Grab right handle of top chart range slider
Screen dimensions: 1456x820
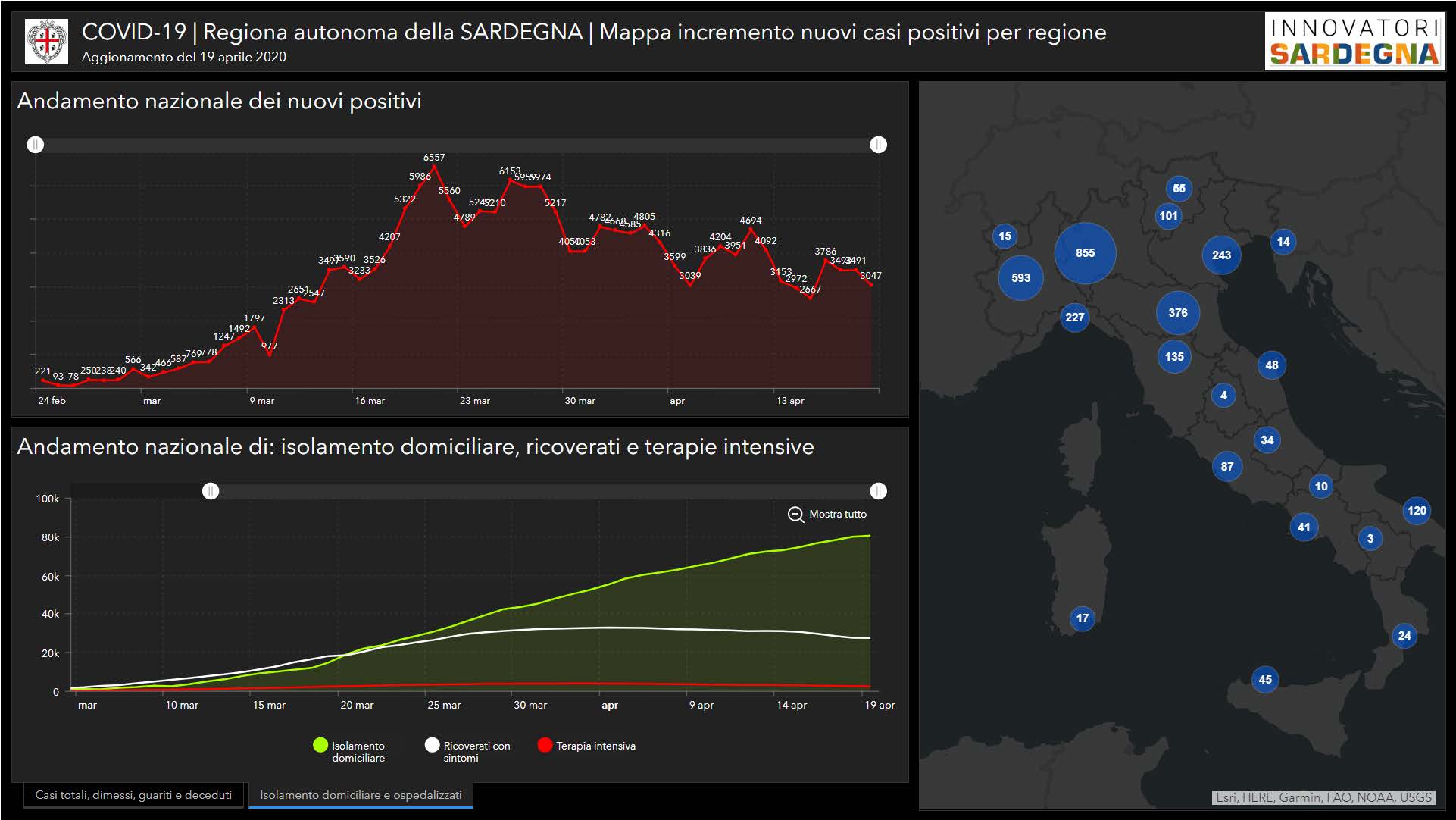[878, 145]
